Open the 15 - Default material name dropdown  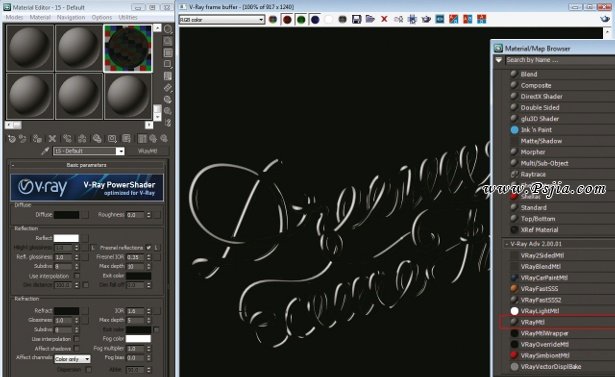click(x=89, y=151)
